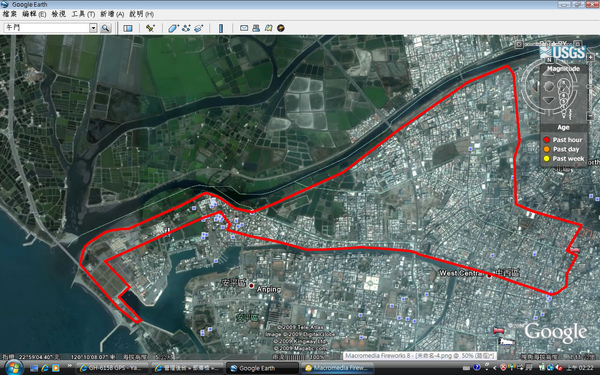Click the zoom in plus button
This screenshot has width=600, height=375.
(590, 57)
